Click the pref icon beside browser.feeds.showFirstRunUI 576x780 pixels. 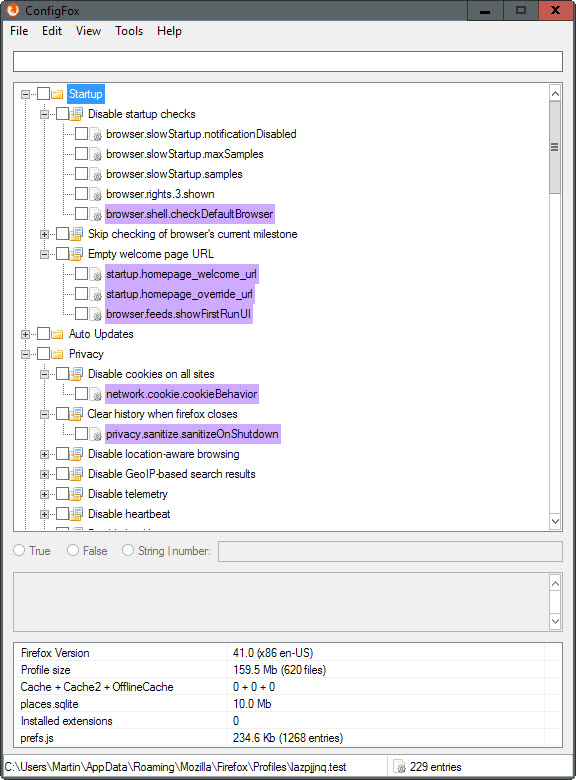click(96, 314)
